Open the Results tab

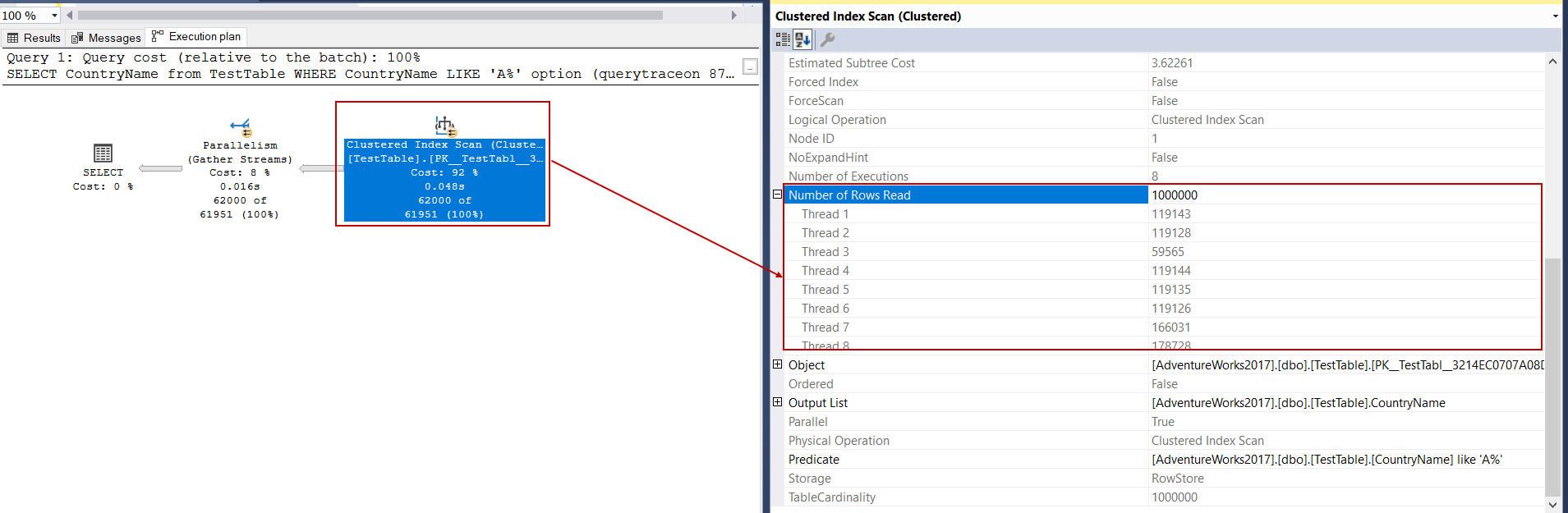point(34,38)
